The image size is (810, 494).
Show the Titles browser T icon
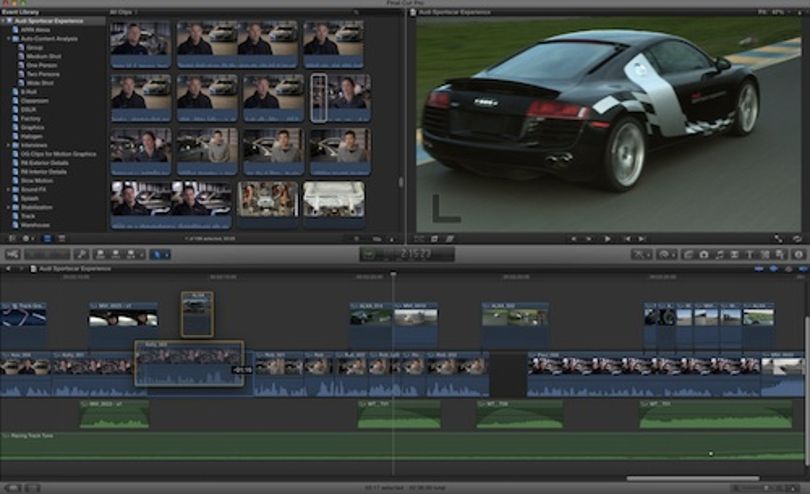click(x=750, y=254)
